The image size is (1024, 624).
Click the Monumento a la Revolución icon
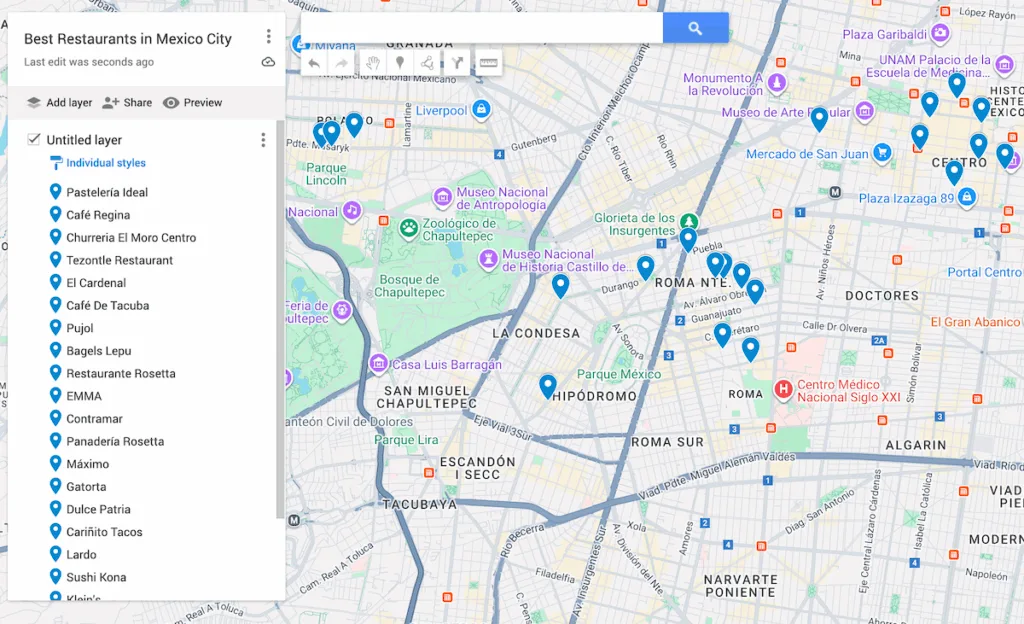[x=776, y=83]
